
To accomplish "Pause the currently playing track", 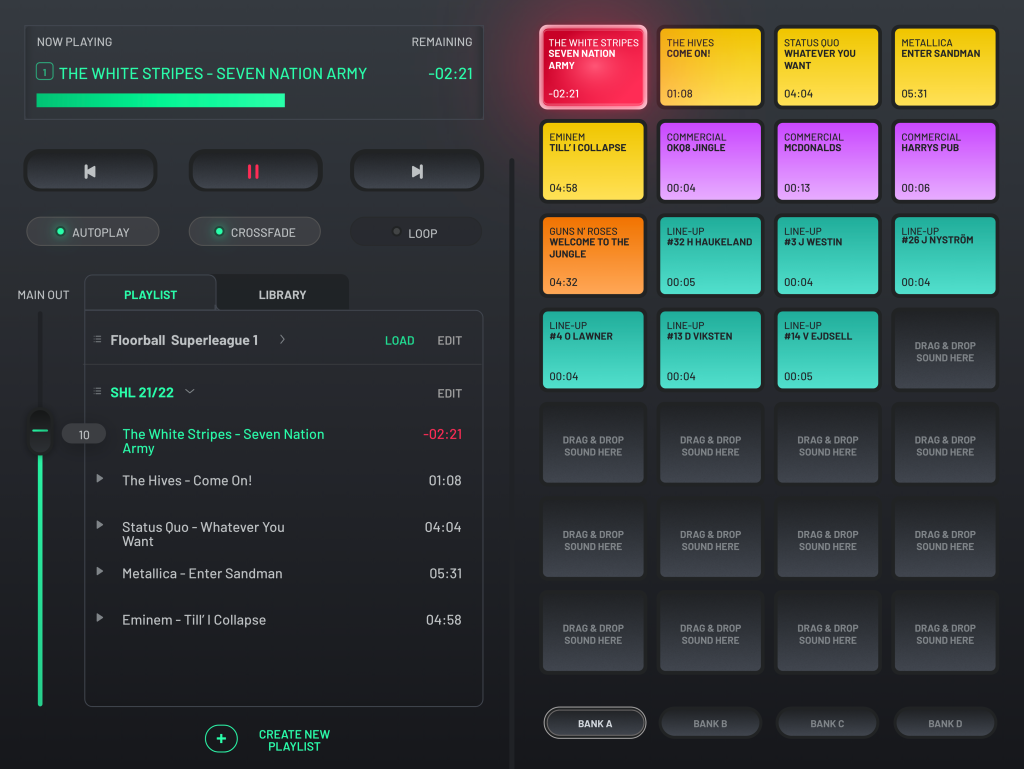I will (254, 172).
